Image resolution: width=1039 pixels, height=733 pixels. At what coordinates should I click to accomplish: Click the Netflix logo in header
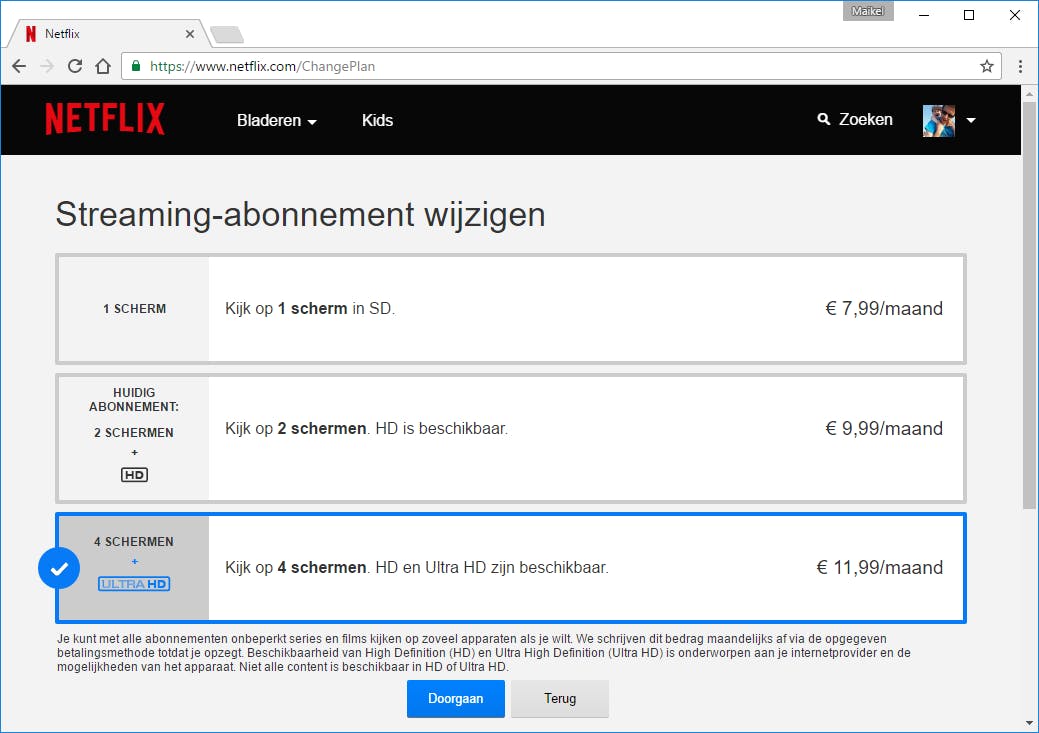pos(105,119)
